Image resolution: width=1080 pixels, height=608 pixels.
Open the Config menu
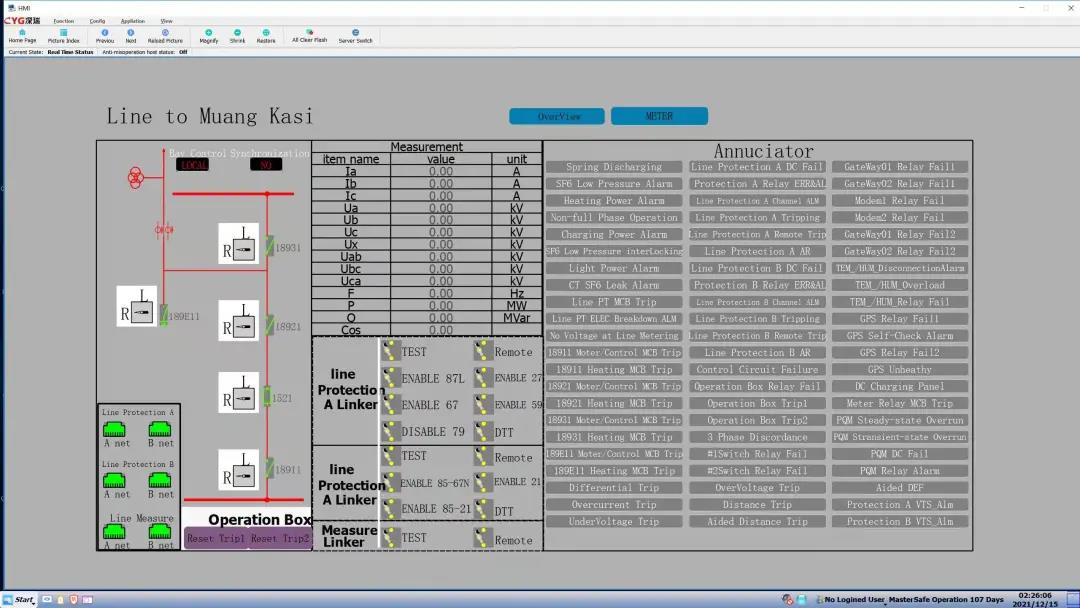coord(97,20)
